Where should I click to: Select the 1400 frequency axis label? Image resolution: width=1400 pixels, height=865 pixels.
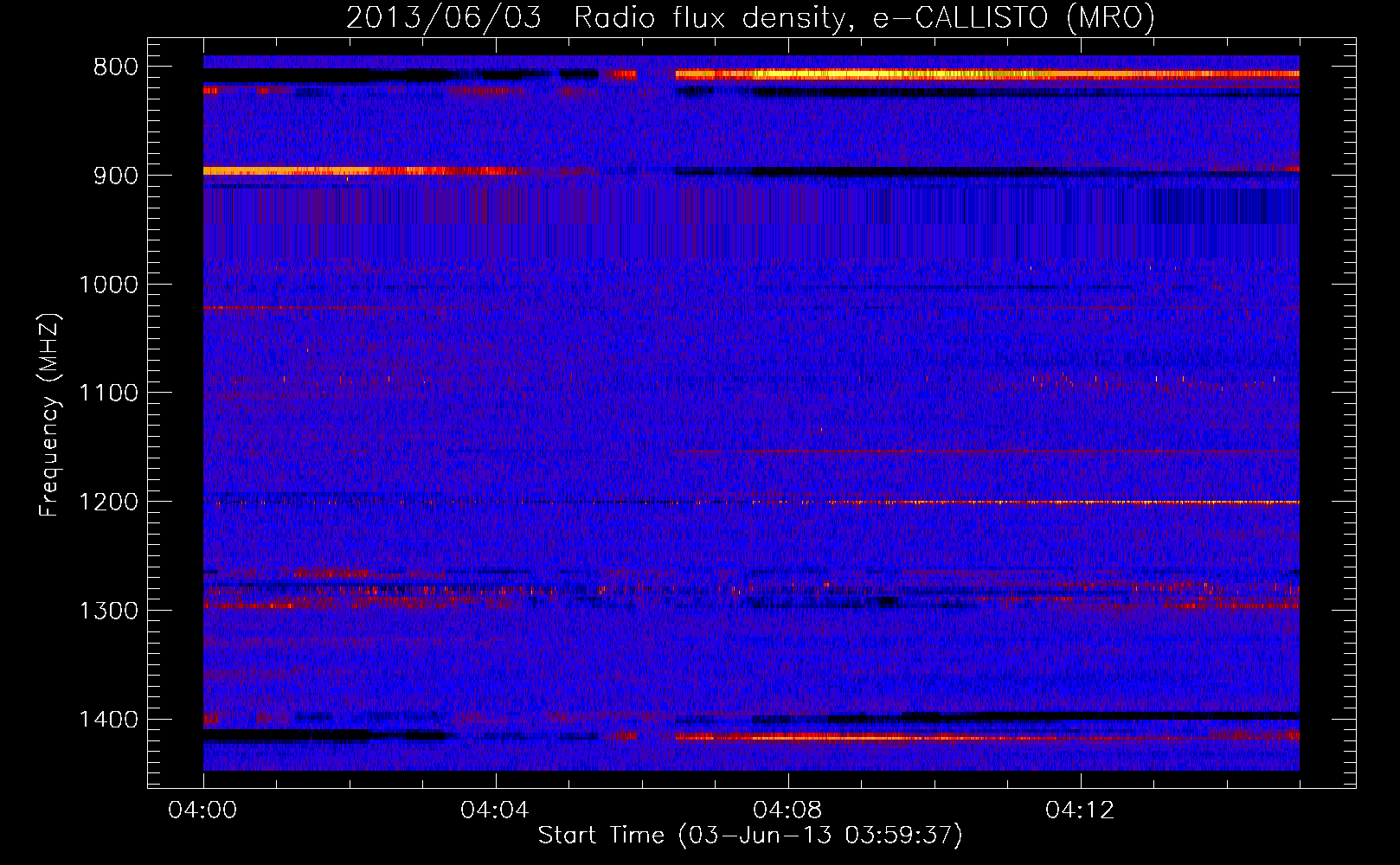(x=108, y=720)
